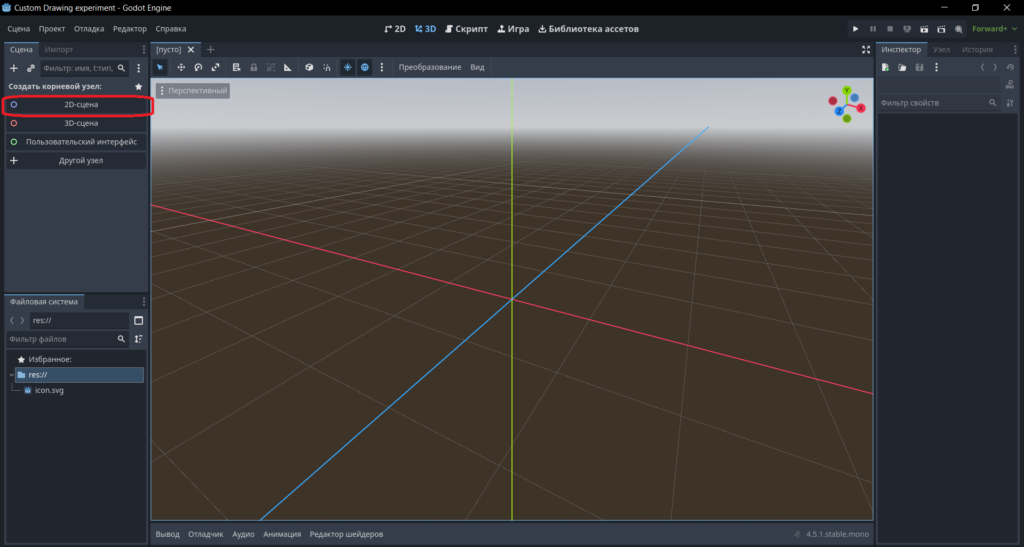Create a new resource in Inspector

pyautogui.click(x=886, y=67)
